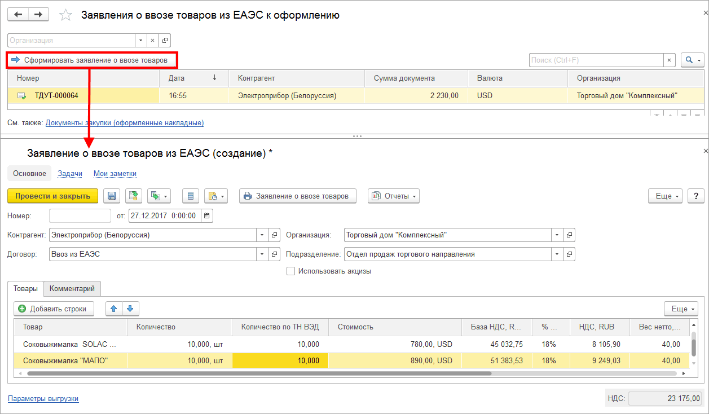Open the Отчеты dropdown menu

point(393,196)
